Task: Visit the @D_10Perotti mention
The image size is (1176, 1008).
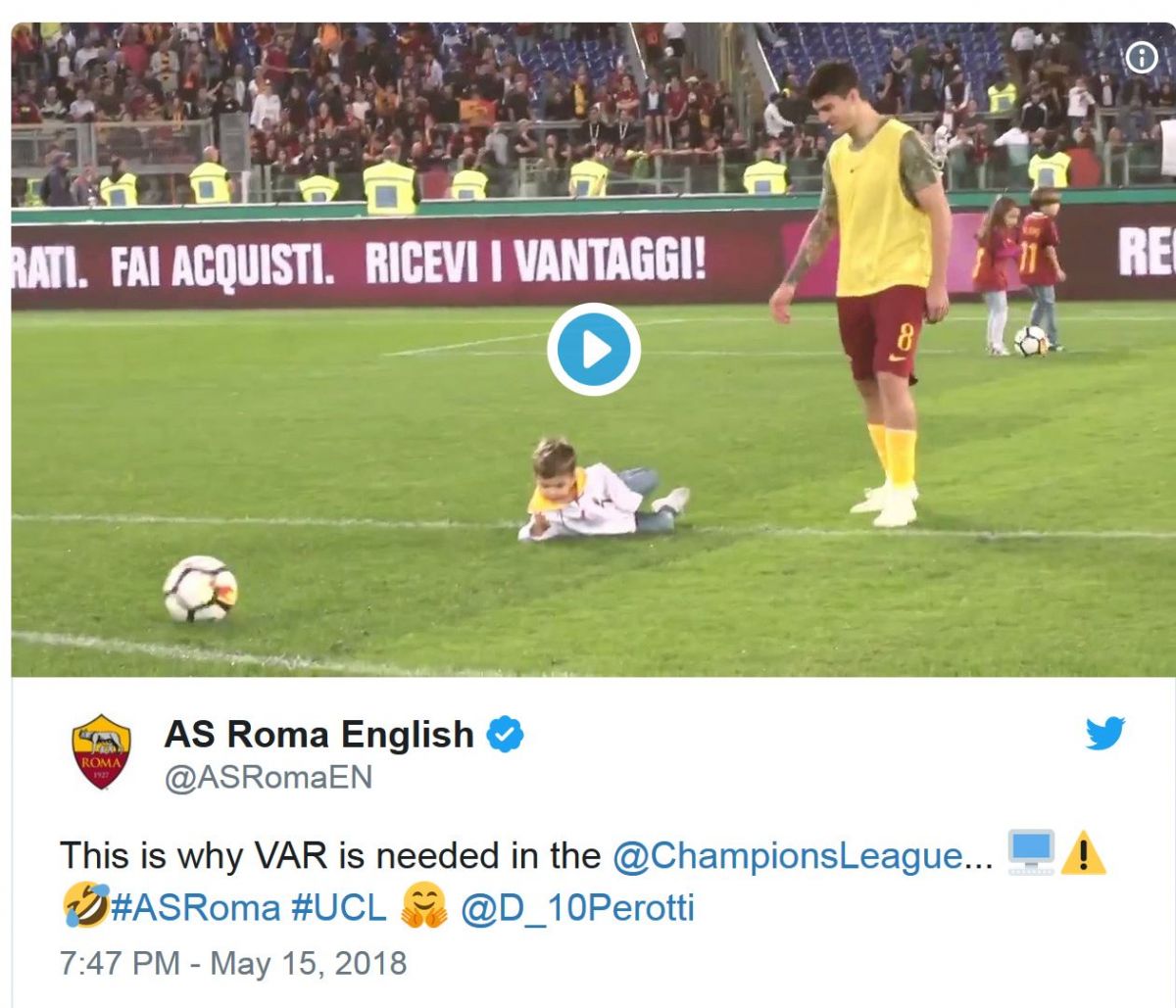Action: point(577,908)
